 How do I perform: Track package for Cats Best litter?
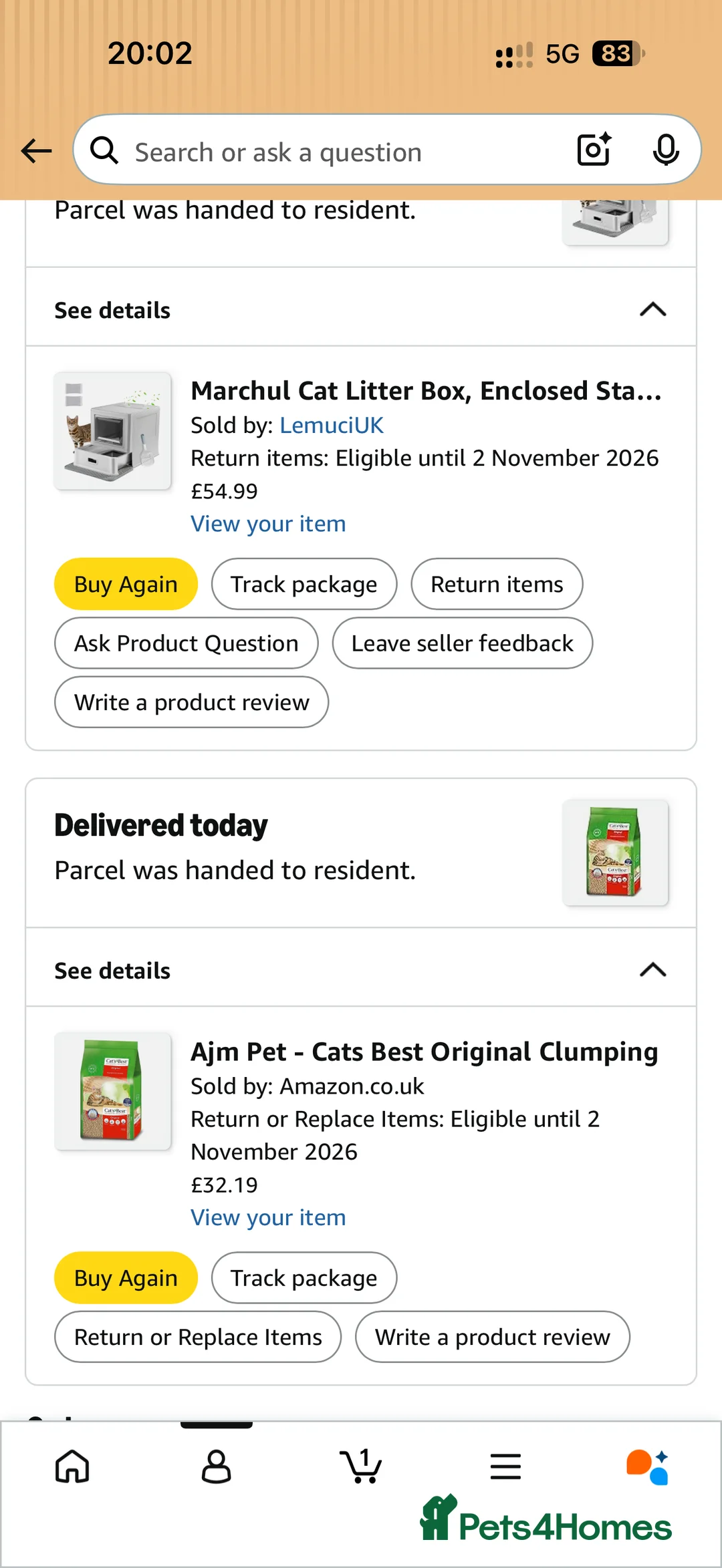[304, 1277]
